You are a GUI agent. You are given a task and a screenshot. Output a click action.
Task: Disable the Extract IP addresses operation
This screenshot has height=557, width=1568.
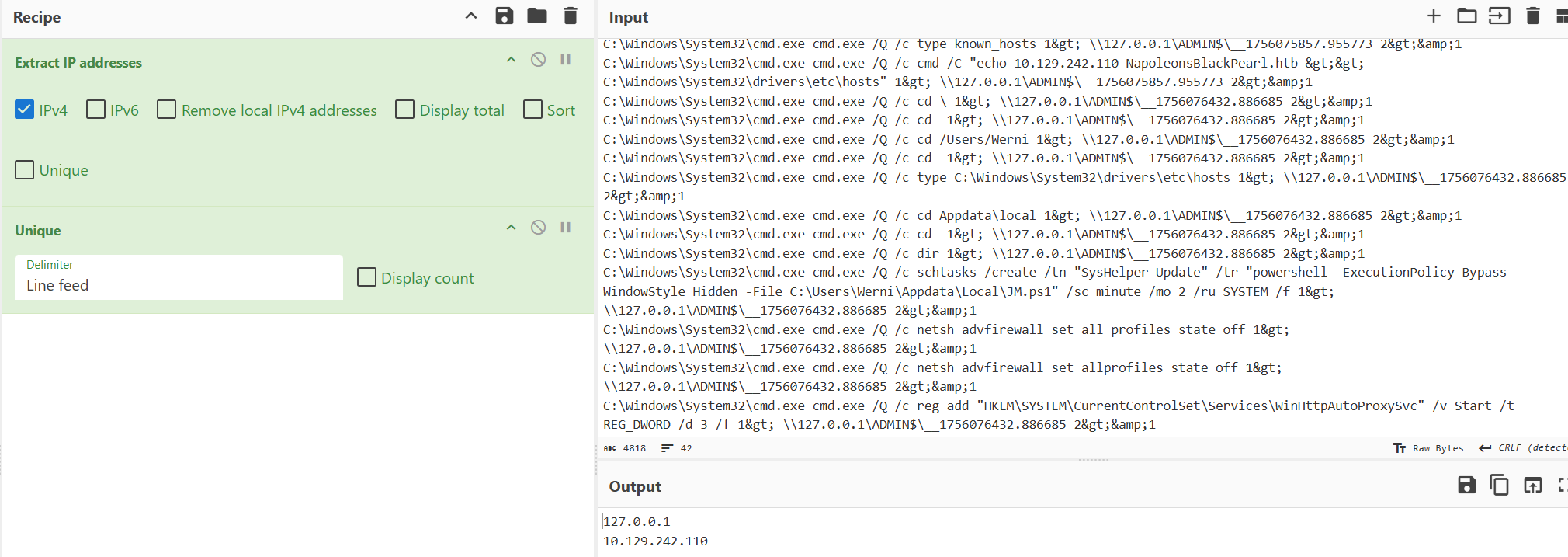pos(538,60)
